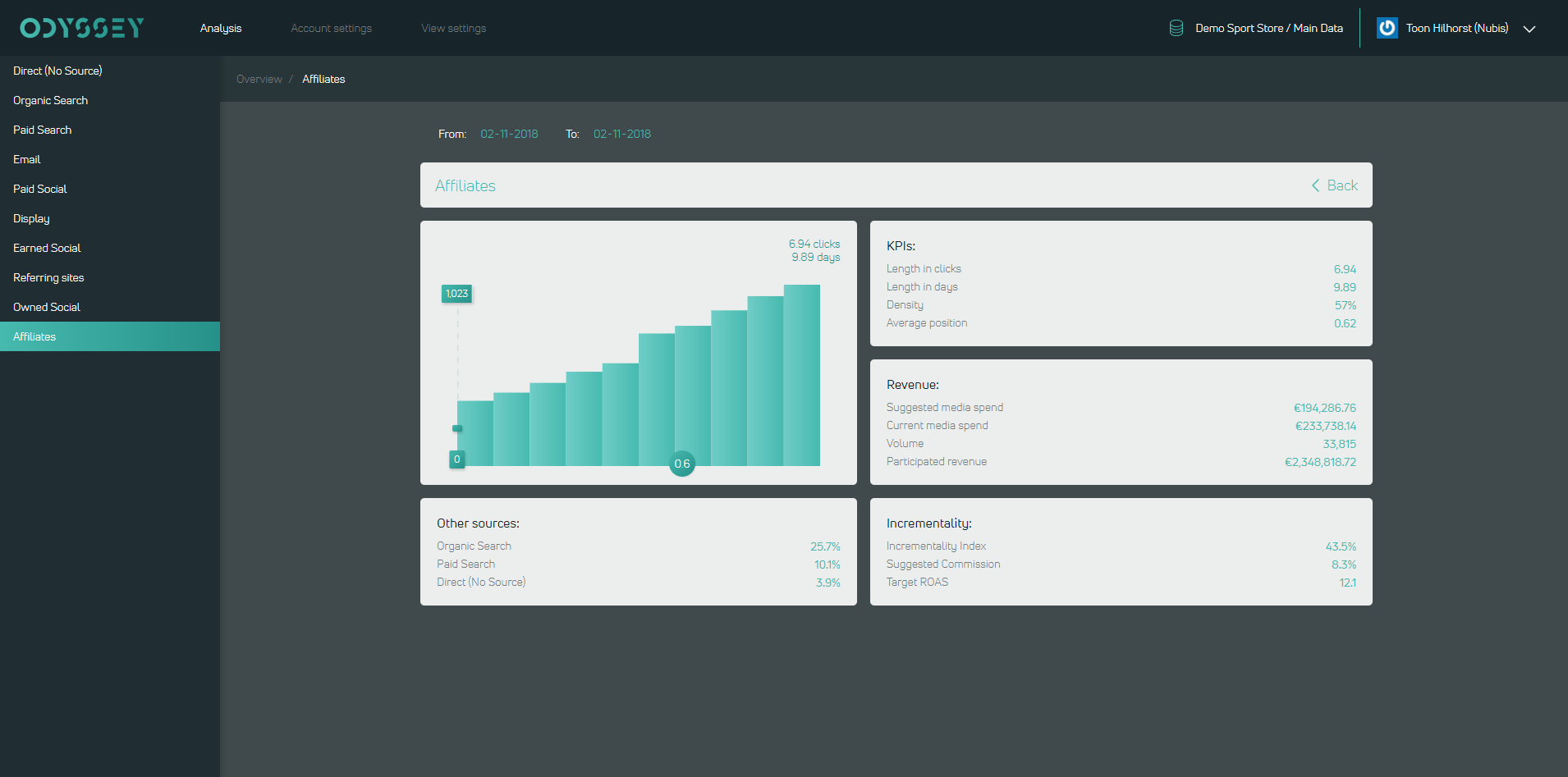Viewport: 1568px width, 777px height.
Task: Open the Analysis menu
Action: pyautogui.click(x=221, y=28)
